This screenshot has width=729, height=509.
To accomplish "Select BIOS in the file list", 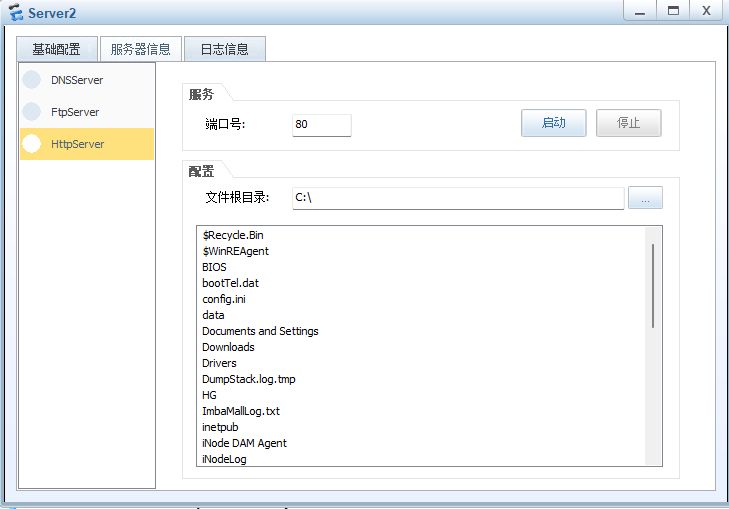I will [x=214, y=267].
